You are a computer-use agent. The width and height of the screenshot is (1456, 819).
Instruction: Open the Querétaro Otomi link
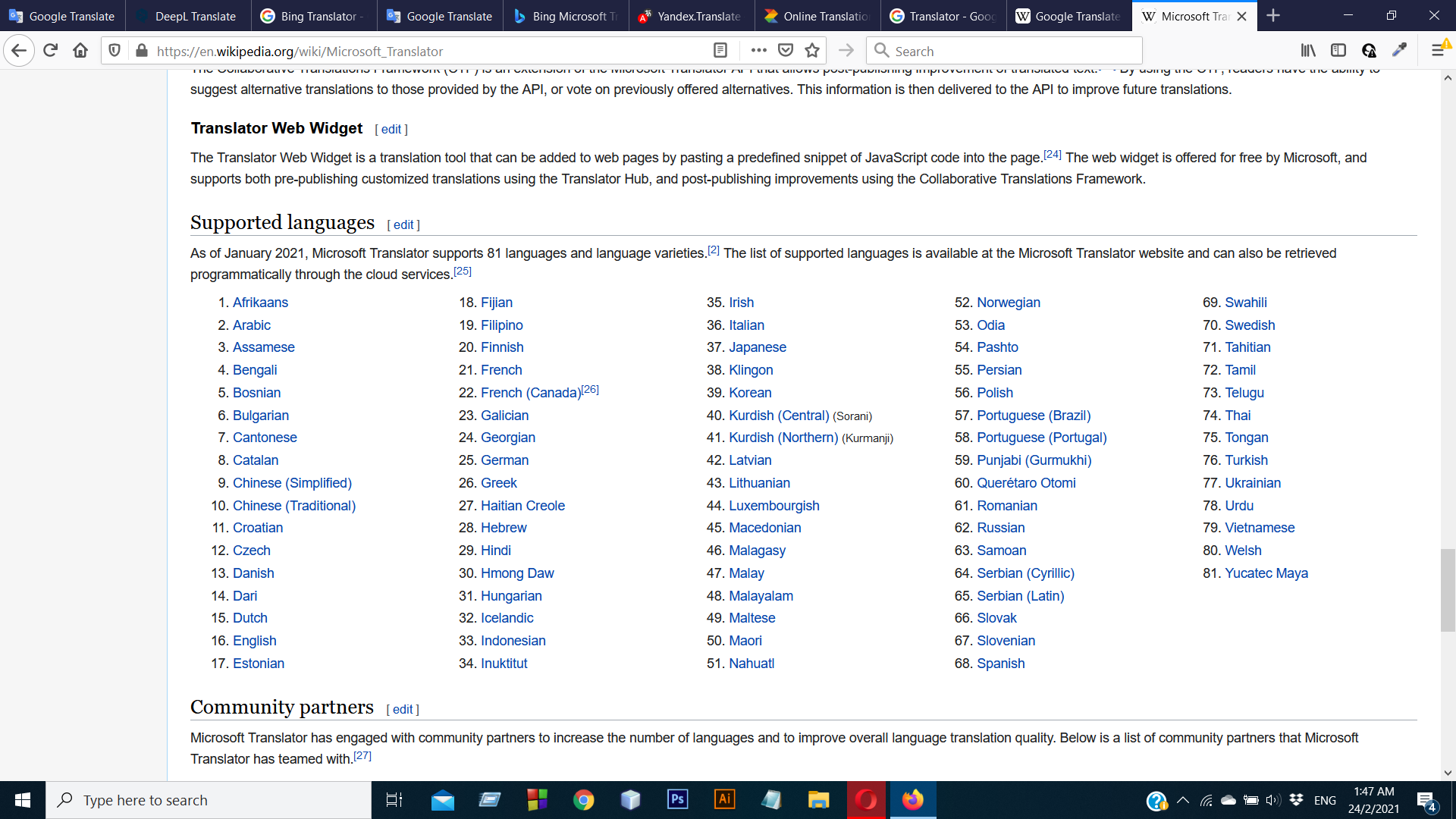tap(1026, 483)
